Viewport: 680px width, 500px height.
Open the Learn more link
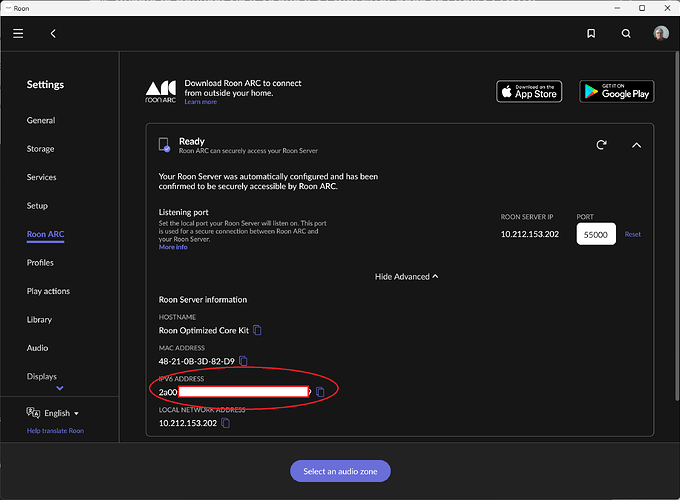point(200,102)
